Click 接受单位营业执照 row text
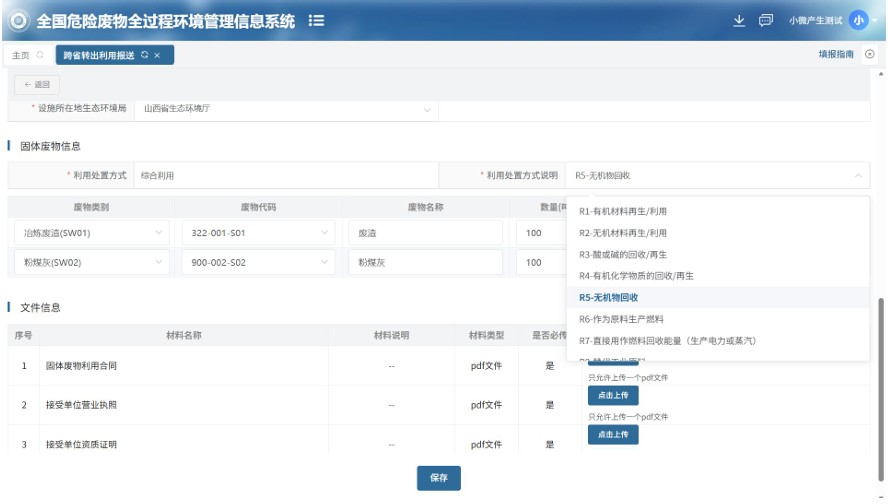This screenshot has width=888, height=504. (x=81, y=405)
